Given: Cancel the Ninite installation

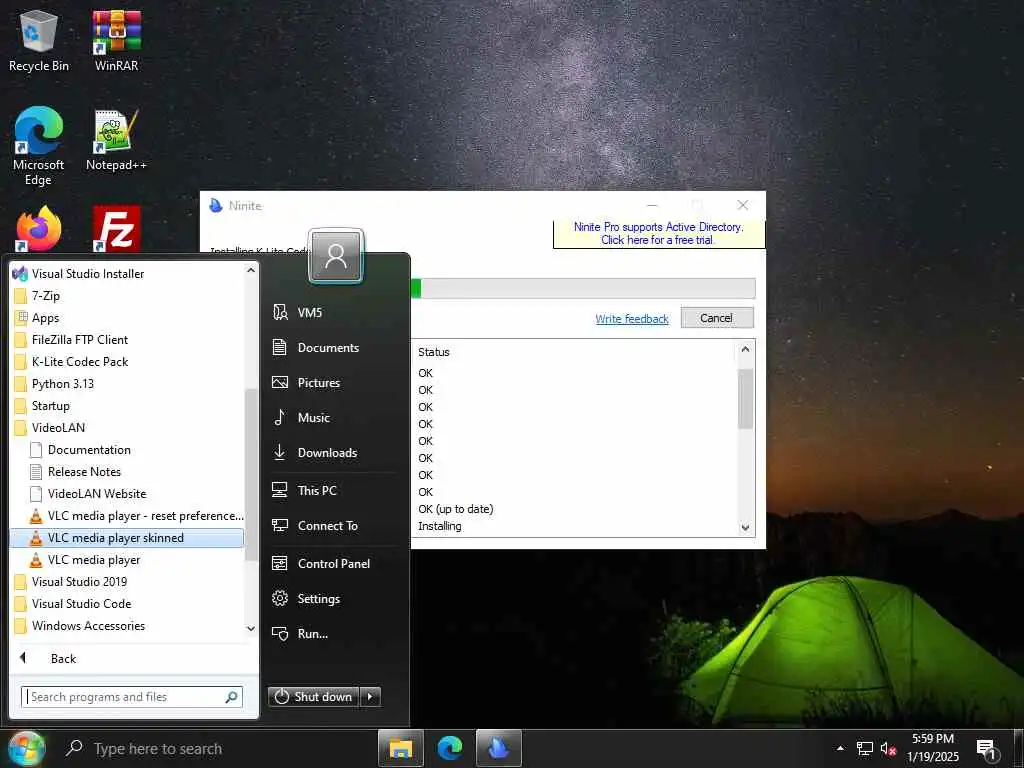Looking at the screenshot, I should click(716, 318).
